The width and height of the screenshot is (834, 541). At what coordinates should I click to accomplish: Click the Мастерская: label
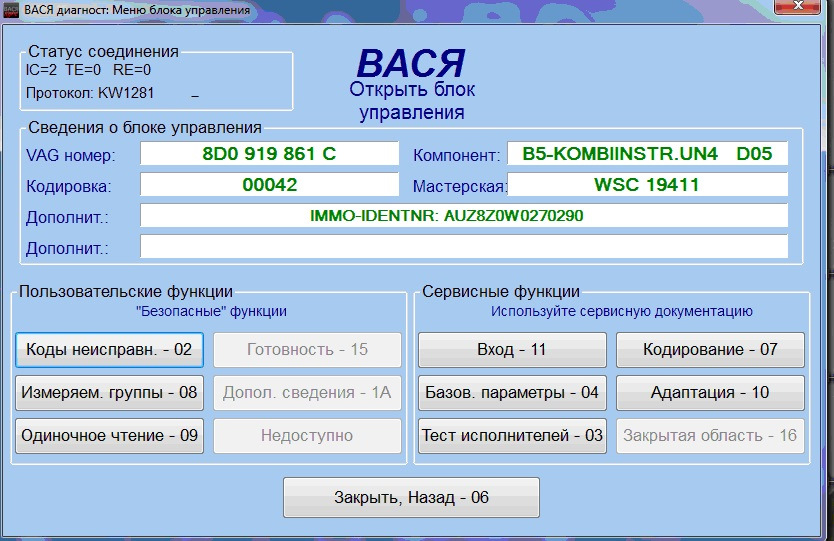click(x=460, y=187)
